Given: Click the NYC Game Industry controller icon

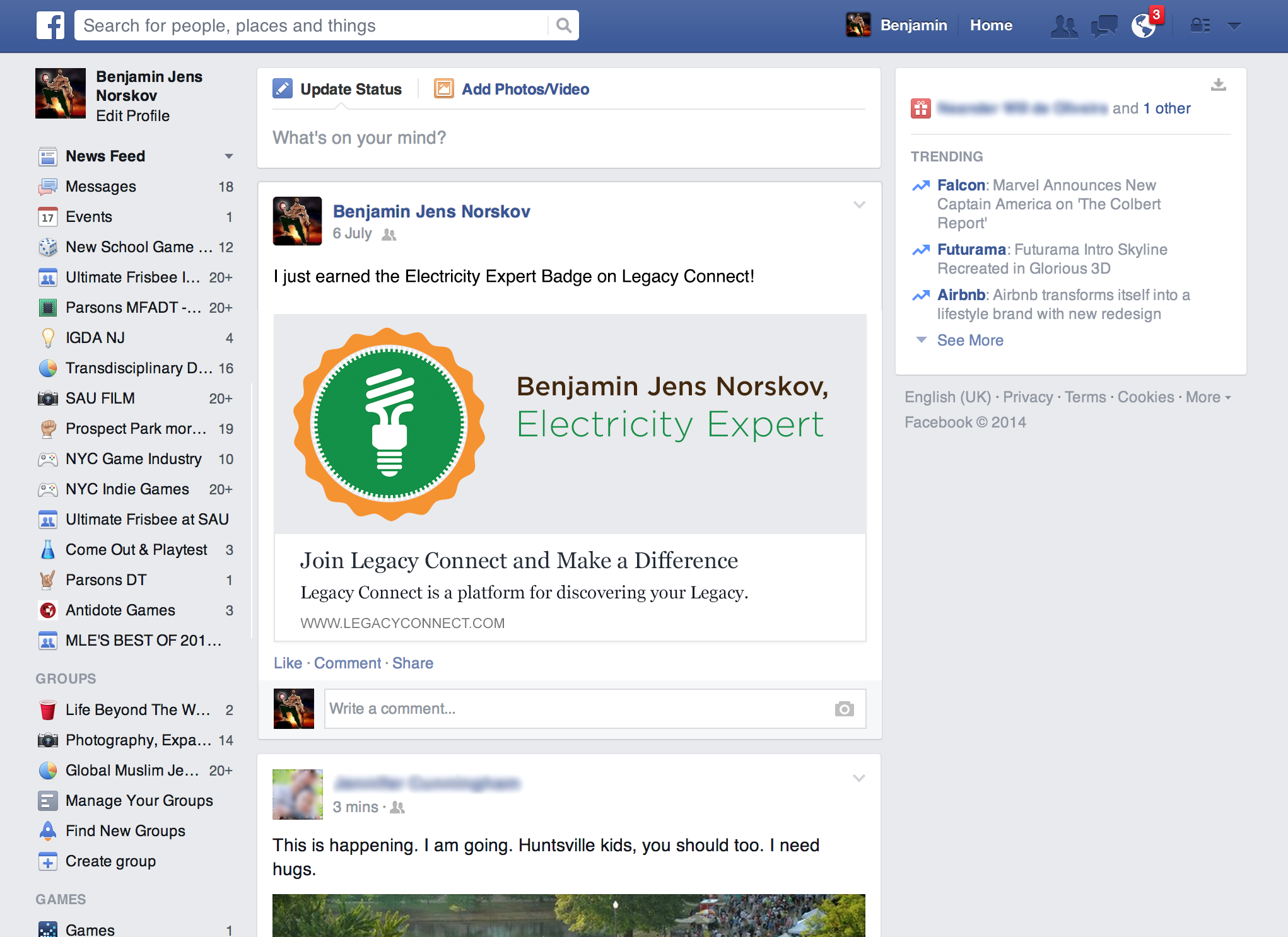Looking at the screenshot, I should (x=48, y=459).
